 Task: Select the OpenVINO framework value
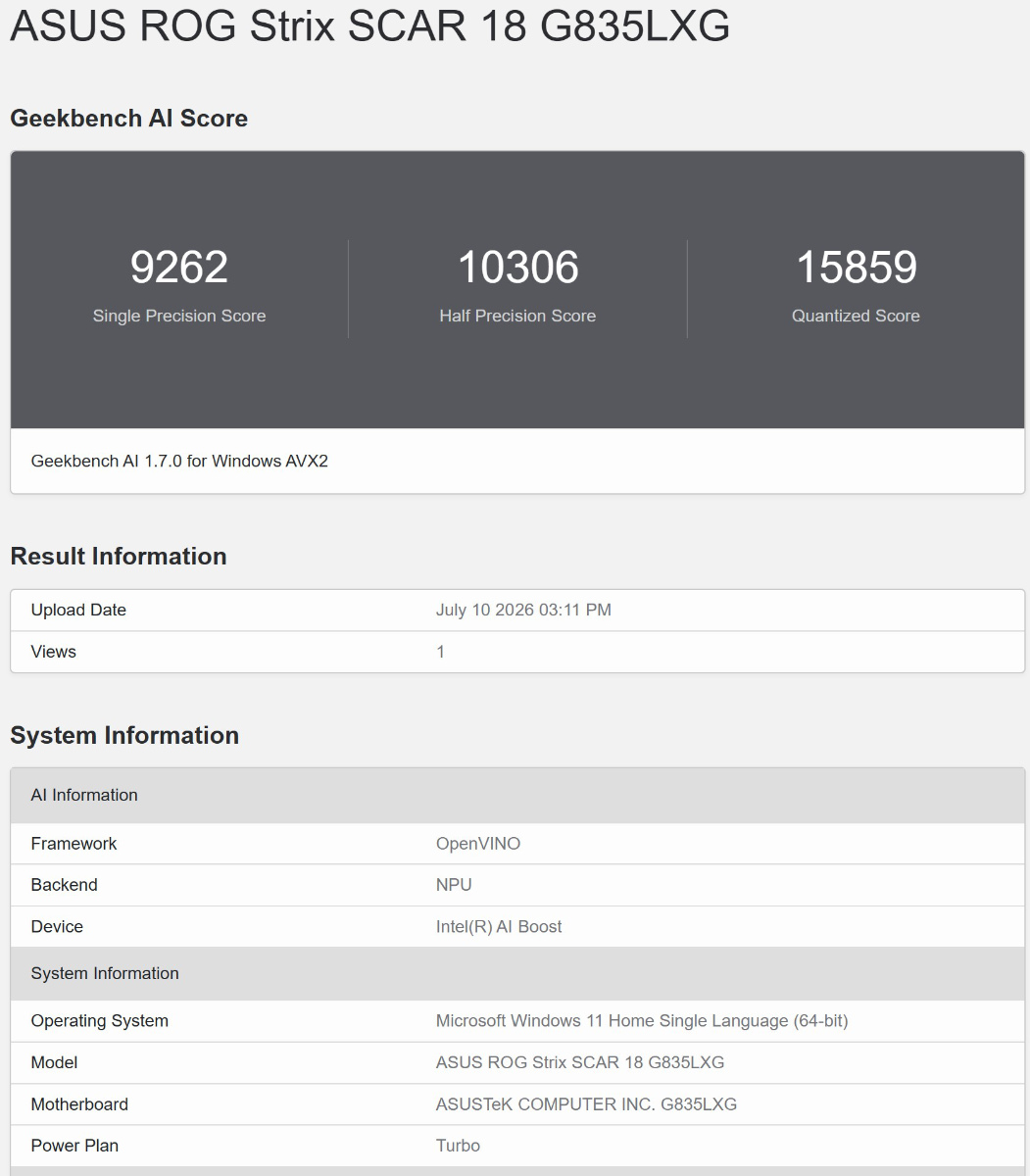pyautogui.click(x=478, y=844)
